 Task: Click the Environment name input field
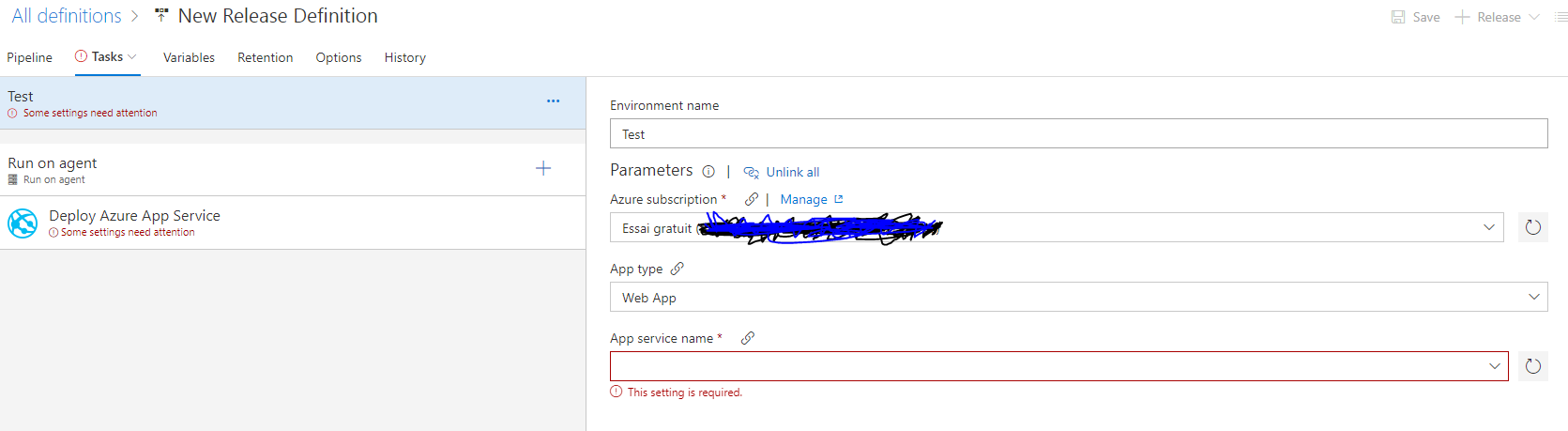(1077, 134)
